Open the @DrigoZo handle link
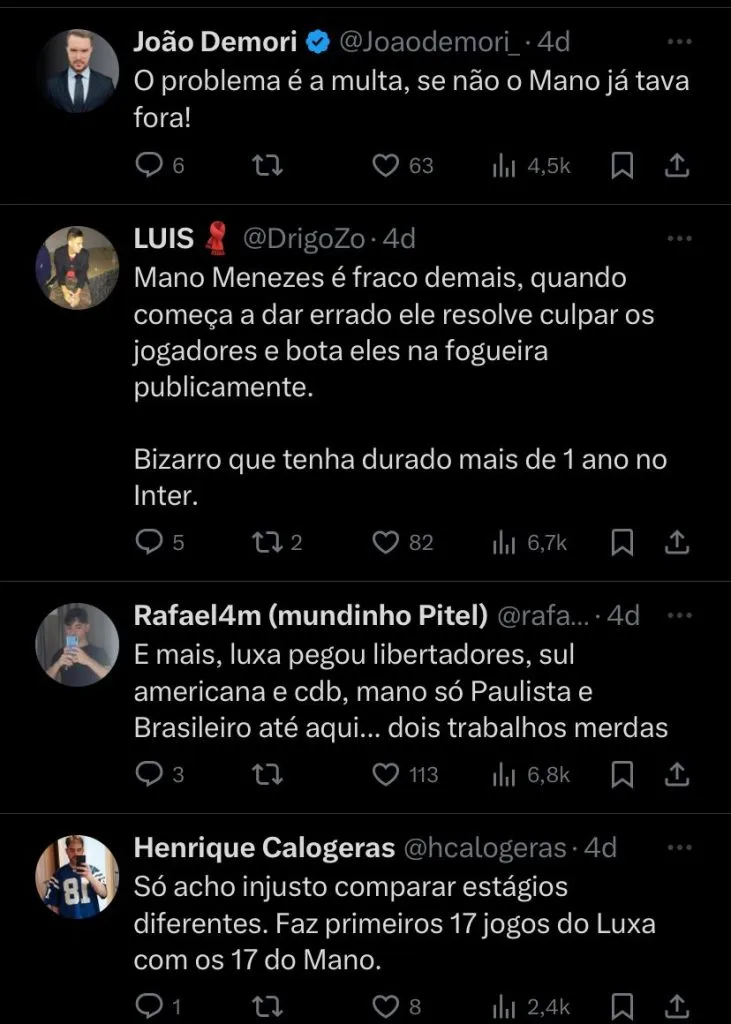Screen dimensions: 731x1024 click(310, 238)
